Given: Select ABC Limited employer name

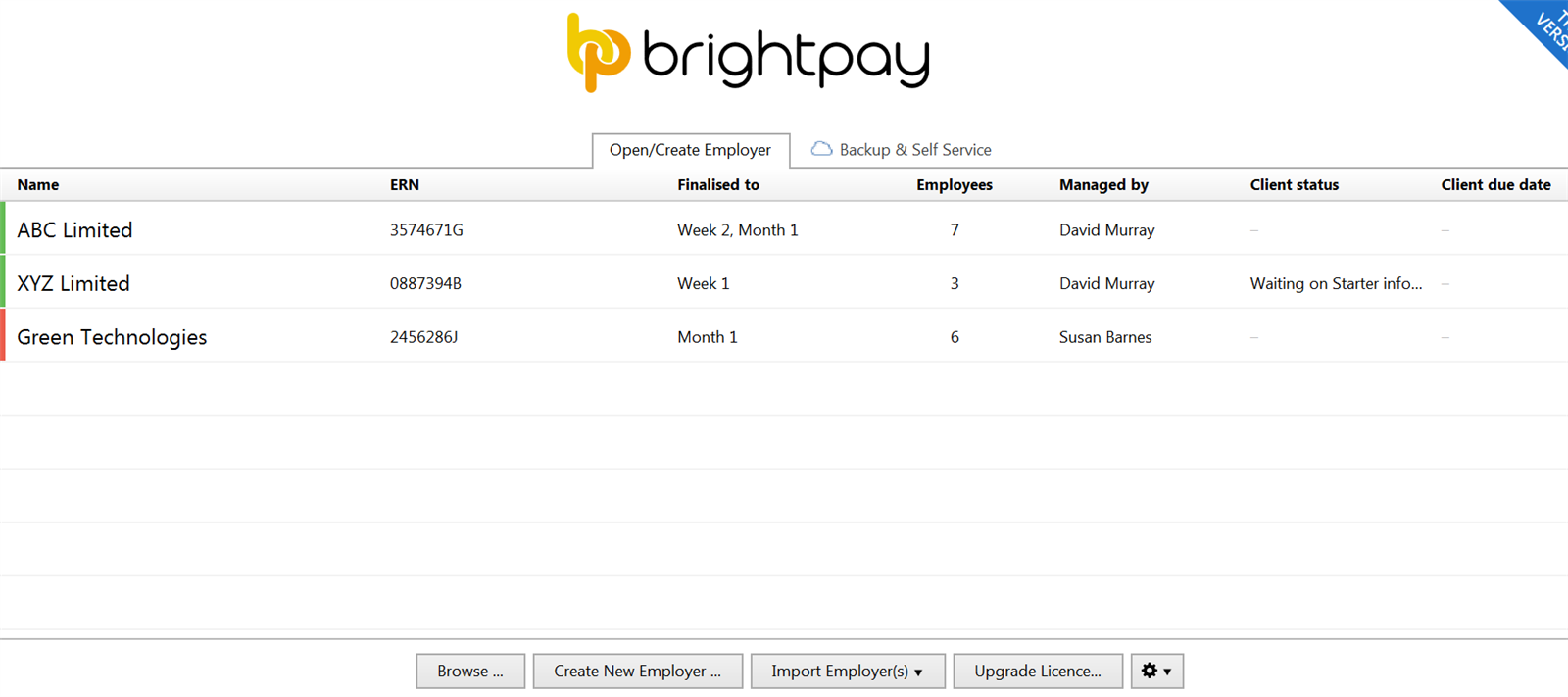Looking at the screenshot, I should coord(74,230).
